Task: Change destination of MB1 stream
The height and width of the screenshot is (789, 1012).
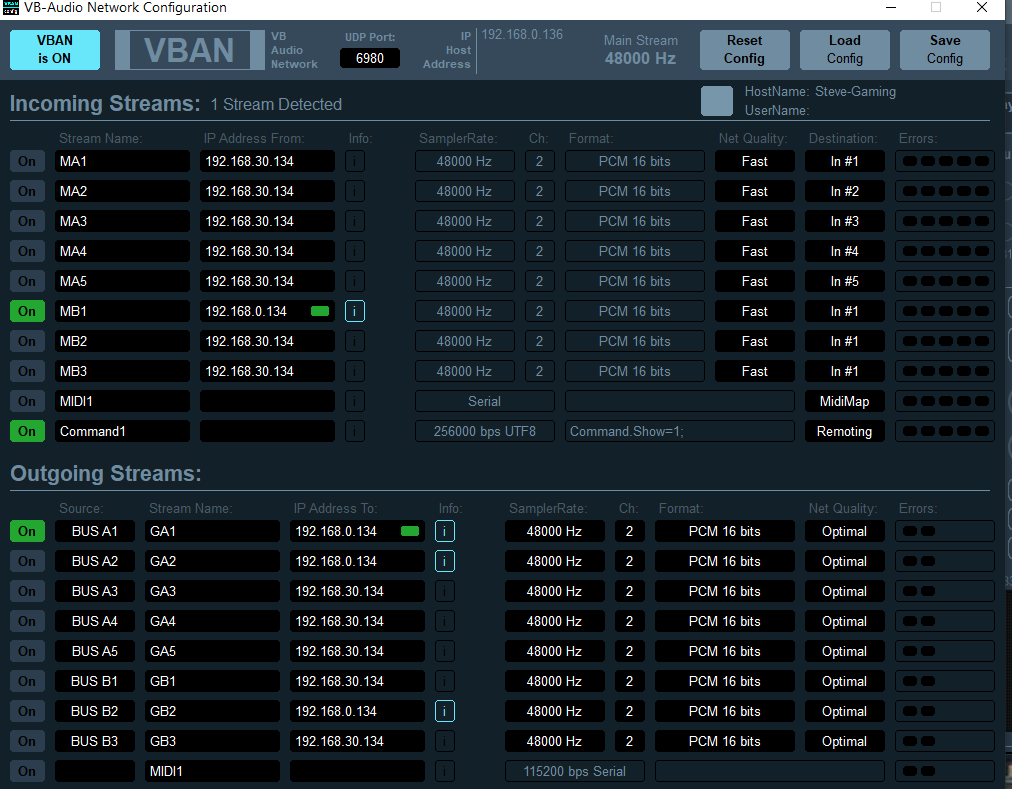Action: [844, 311]
